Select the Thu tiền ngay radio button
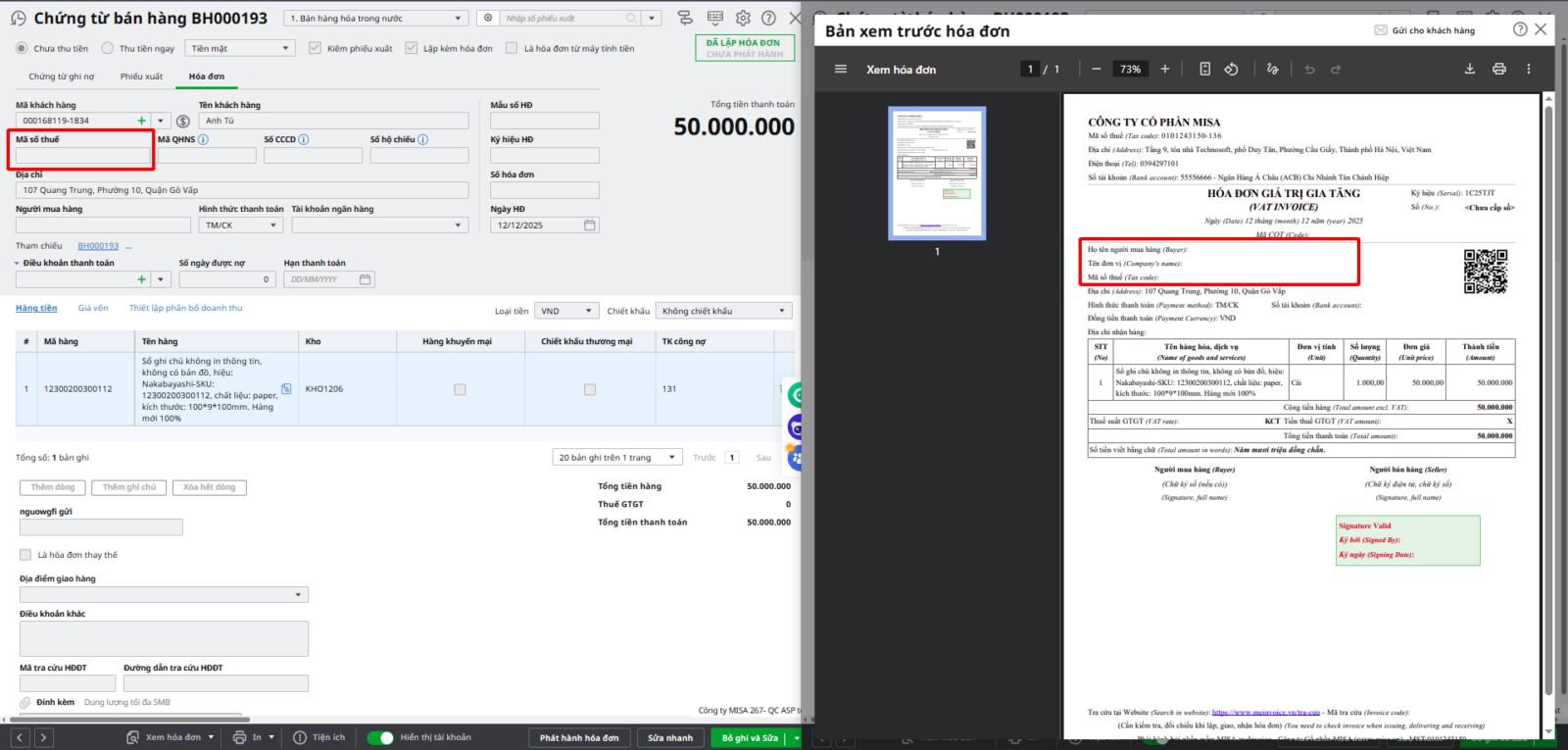This screenshot has height=750, width=1568. point(108,48)
